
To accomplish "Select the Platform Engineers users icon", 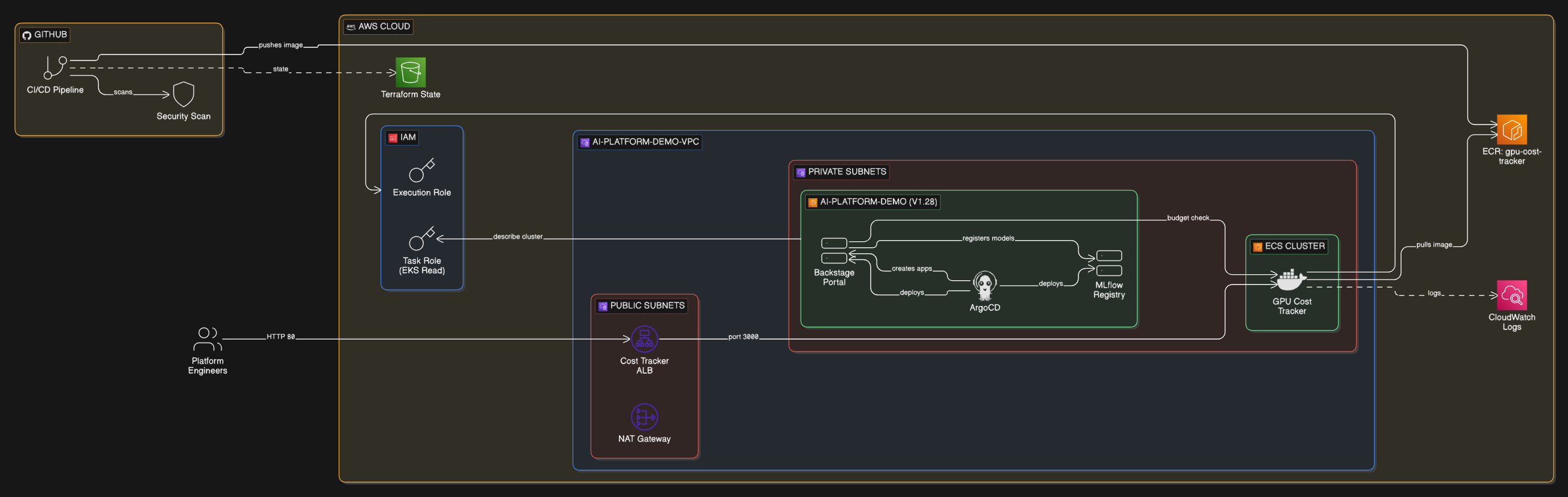I will [208, 339].
